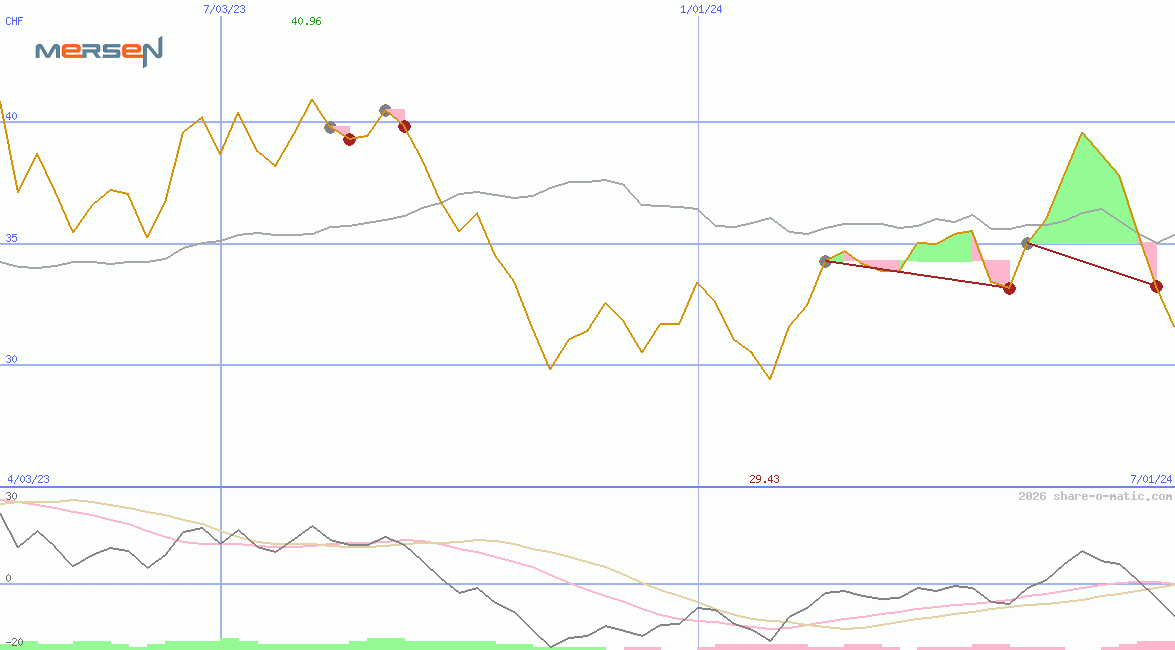Click the 7/01/24 end date label

pyautogui.click(x=1151, y=480)
